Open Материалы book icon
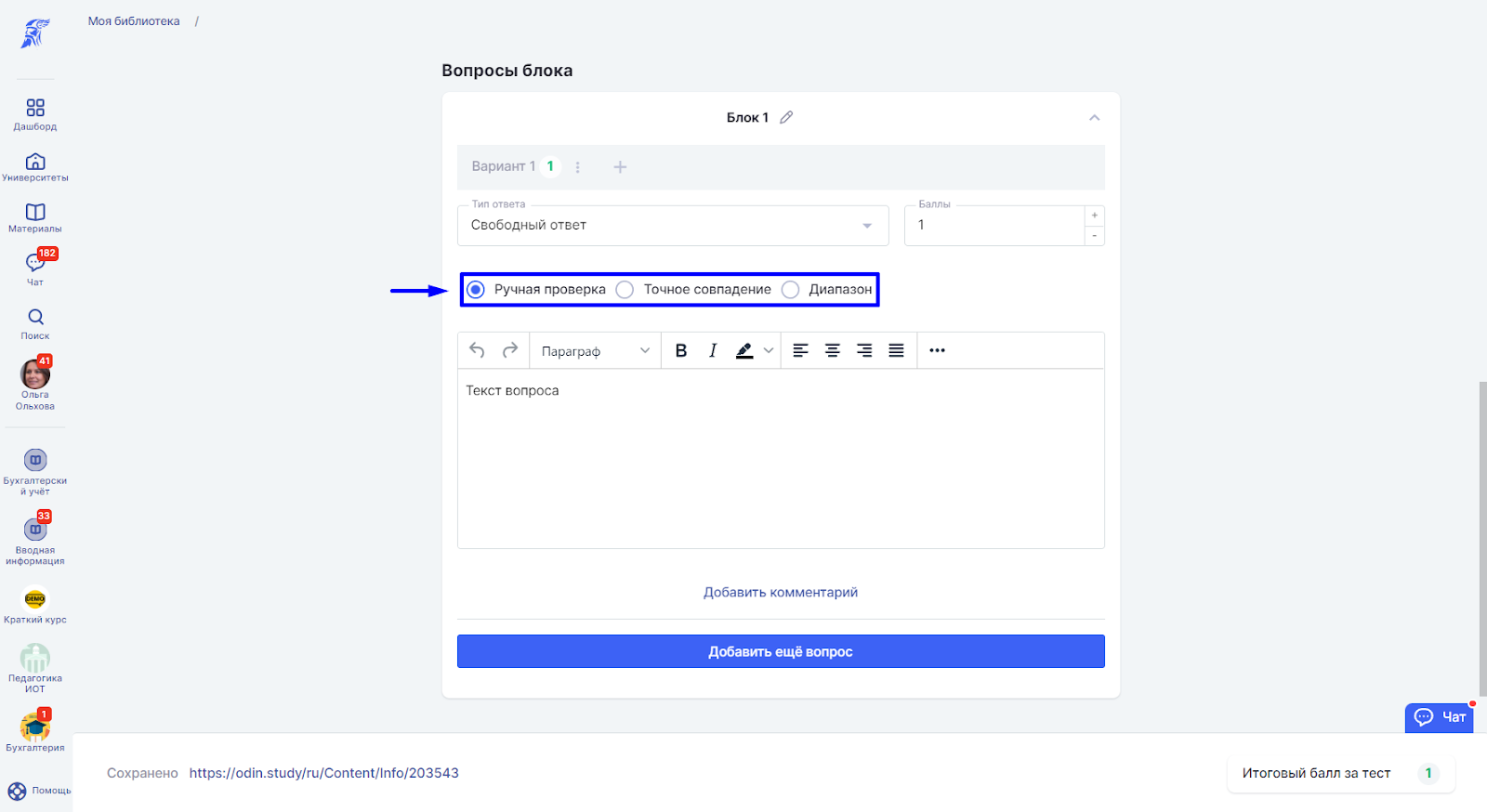The width and height of the screenshot is (1487, 812). pos(35,212)
